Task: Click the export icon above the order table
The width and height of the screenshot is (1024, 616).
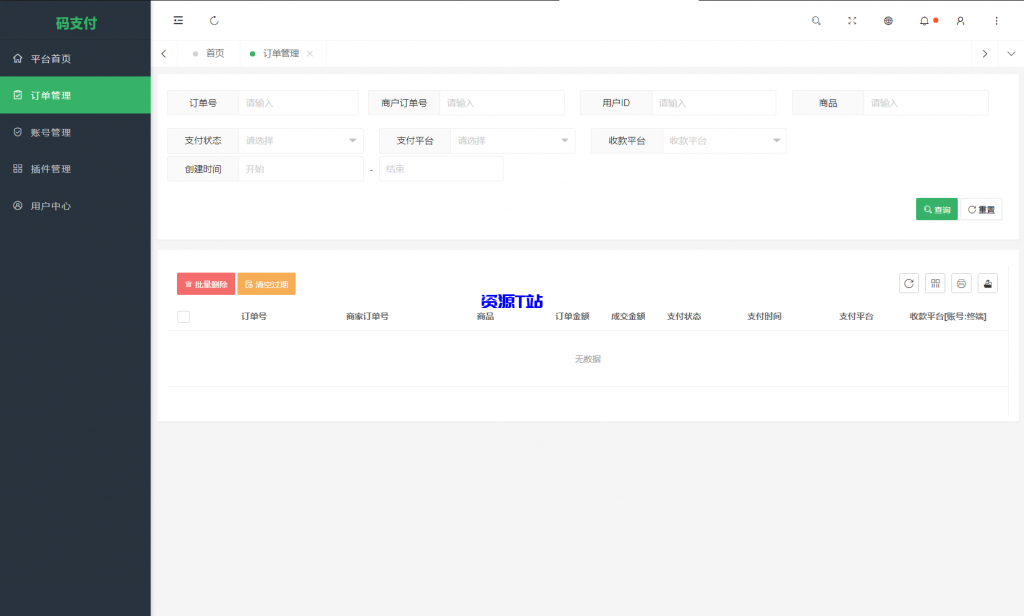Action: [x=987, y=283]
